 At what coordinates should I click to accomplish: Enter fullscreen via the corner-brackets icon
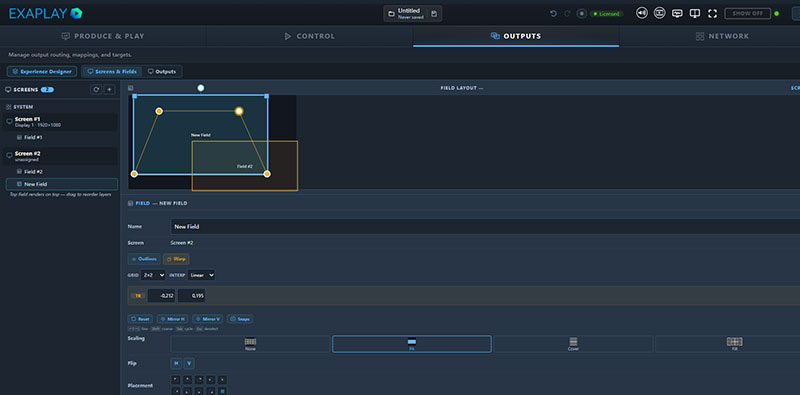click(713, 14)
